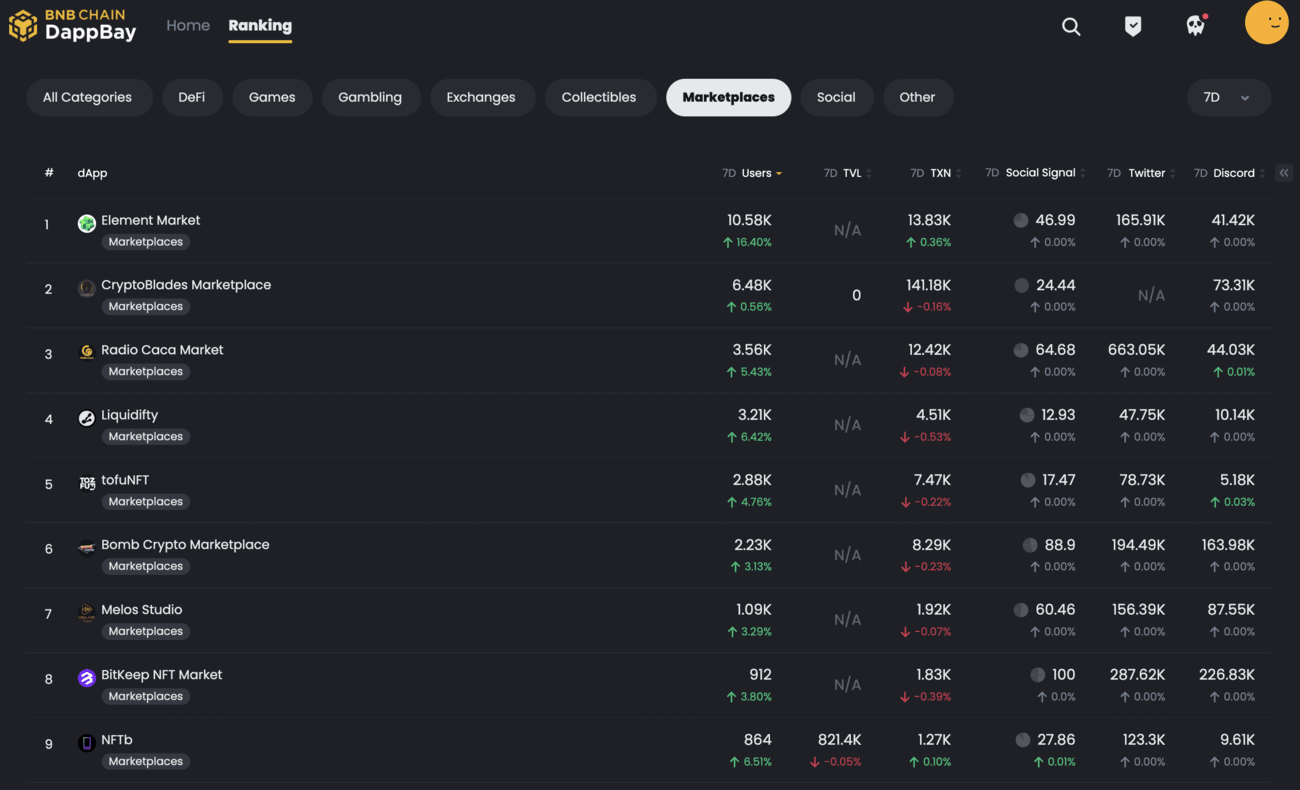Select the Ranking nav item

click(260, 25)
